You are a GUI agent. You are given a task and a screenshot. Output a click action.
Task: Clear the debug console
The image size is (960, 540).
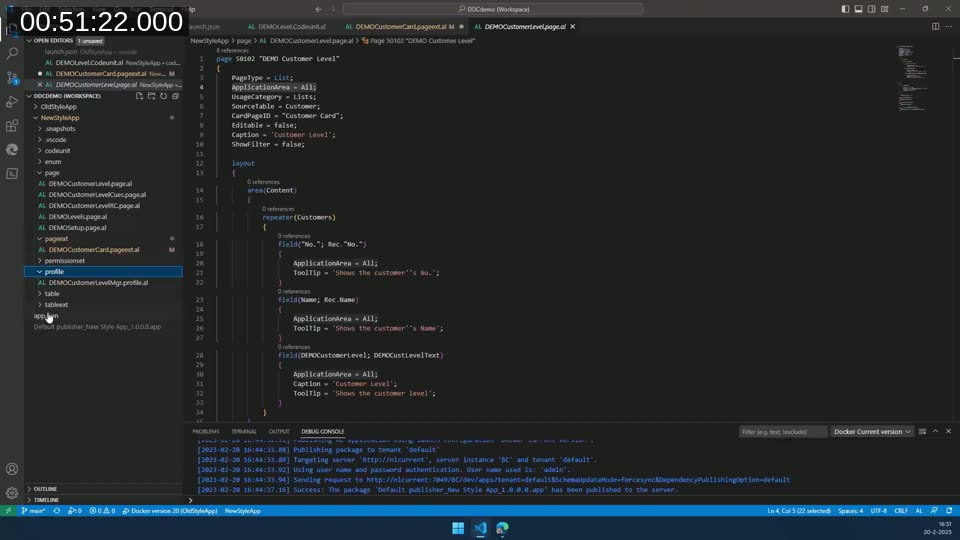pos(923,432)
